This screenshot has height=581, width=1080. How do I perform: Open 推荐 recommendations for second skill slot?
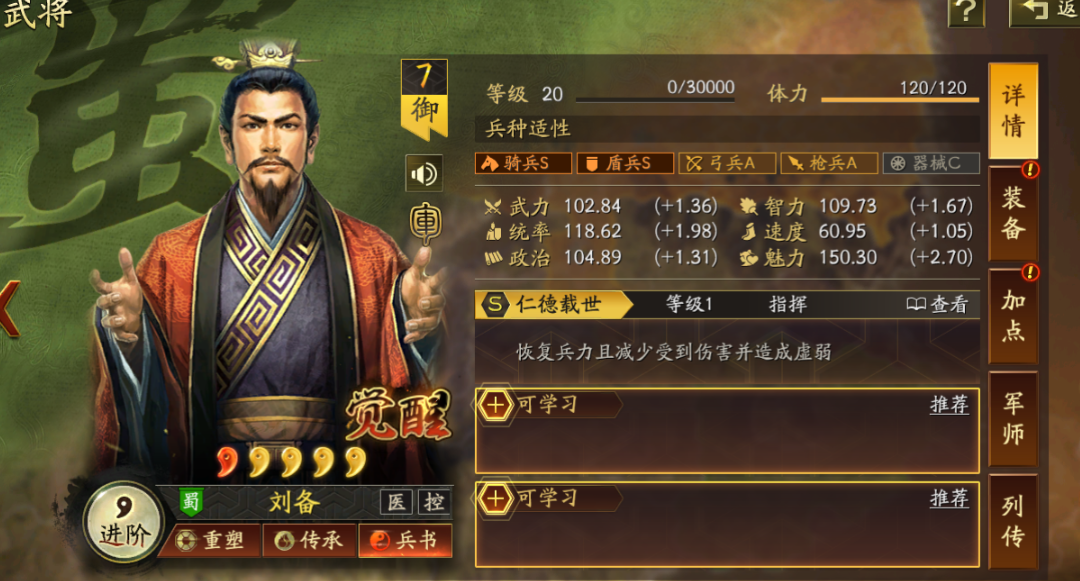tap(949, 498)
